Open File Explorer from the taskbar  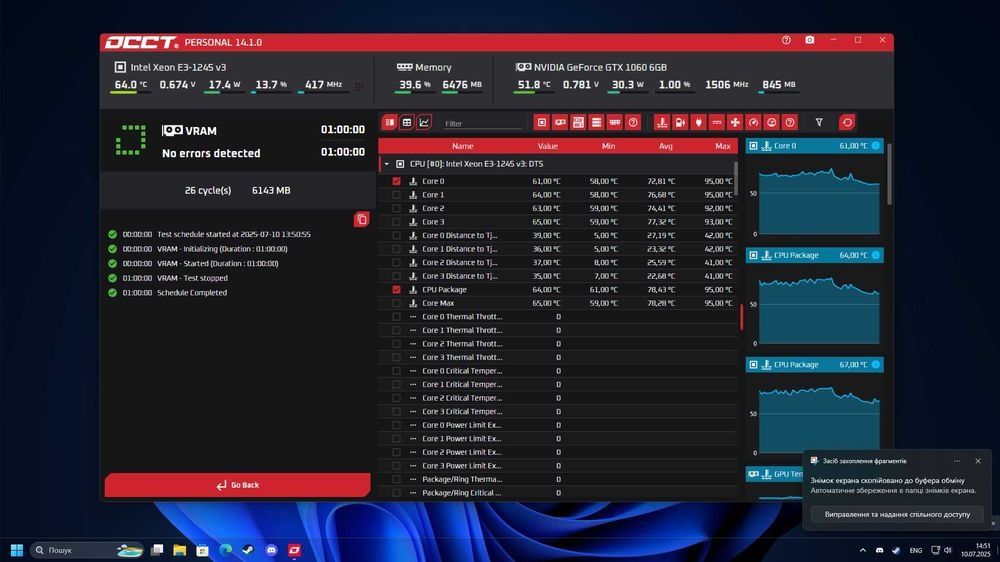pyautogui.click(x=180, y=550)
